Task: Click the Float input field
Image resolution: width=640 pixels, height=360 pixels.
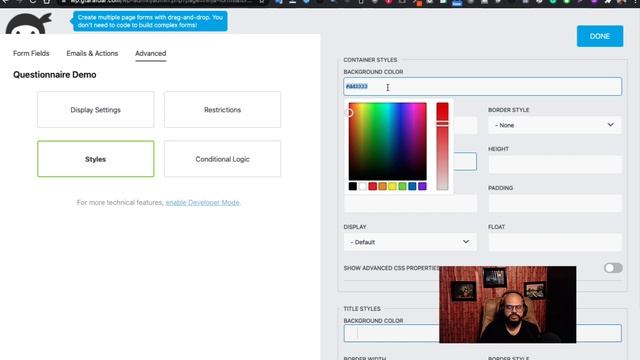Action: [555, 242]
